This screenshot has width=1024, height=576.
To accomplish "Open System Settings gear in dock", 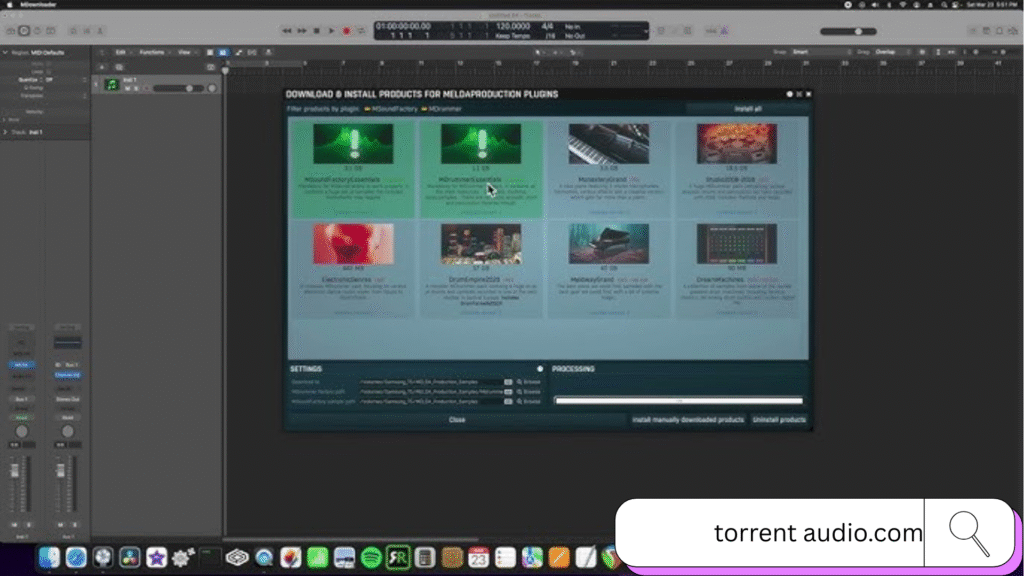I will [182, 557].
